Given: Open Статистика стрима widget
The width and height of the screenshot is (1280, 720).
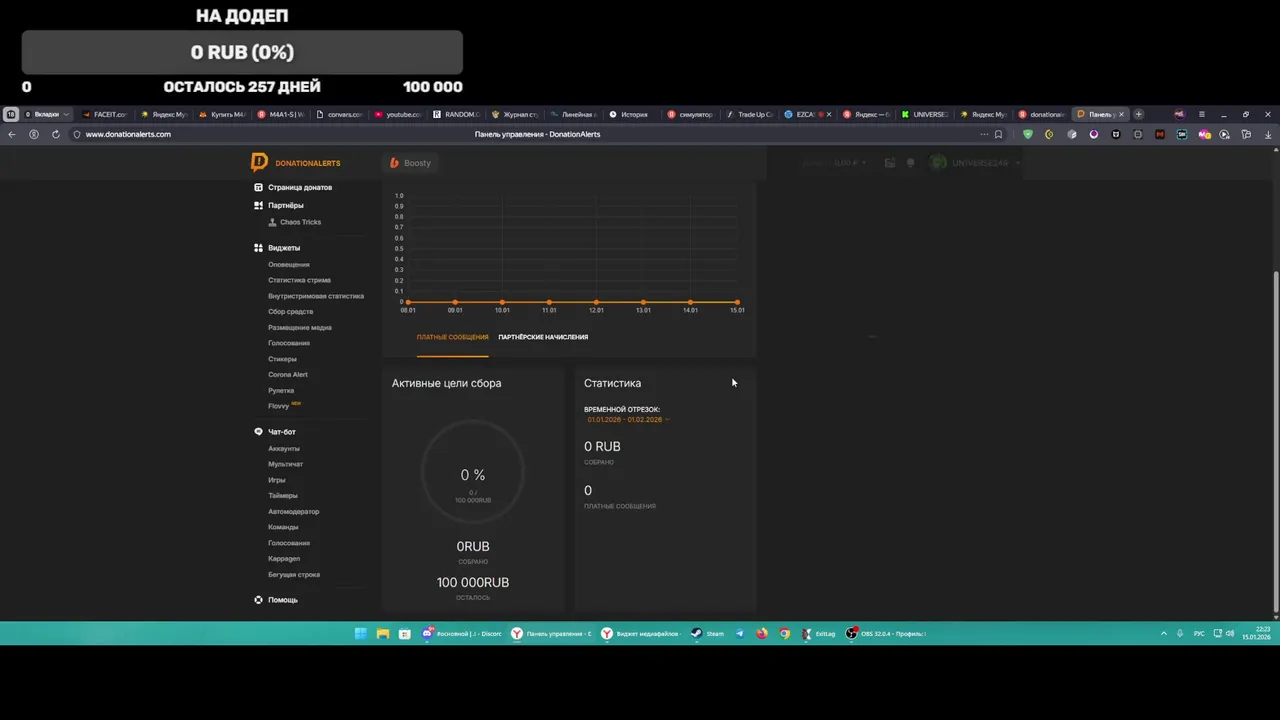Looking at the screenshot, I should [299, 280].
